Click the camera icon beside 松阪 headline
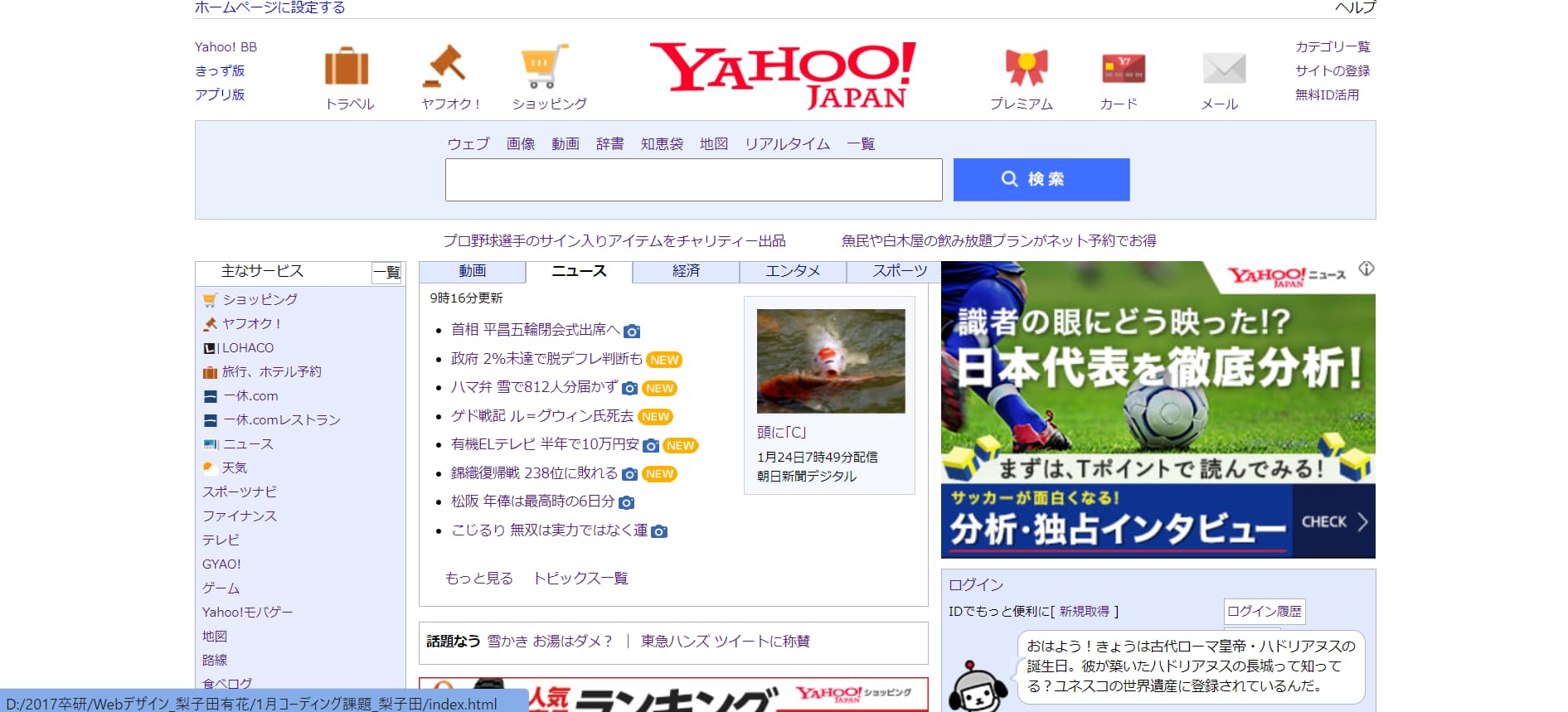 [627, 503]
